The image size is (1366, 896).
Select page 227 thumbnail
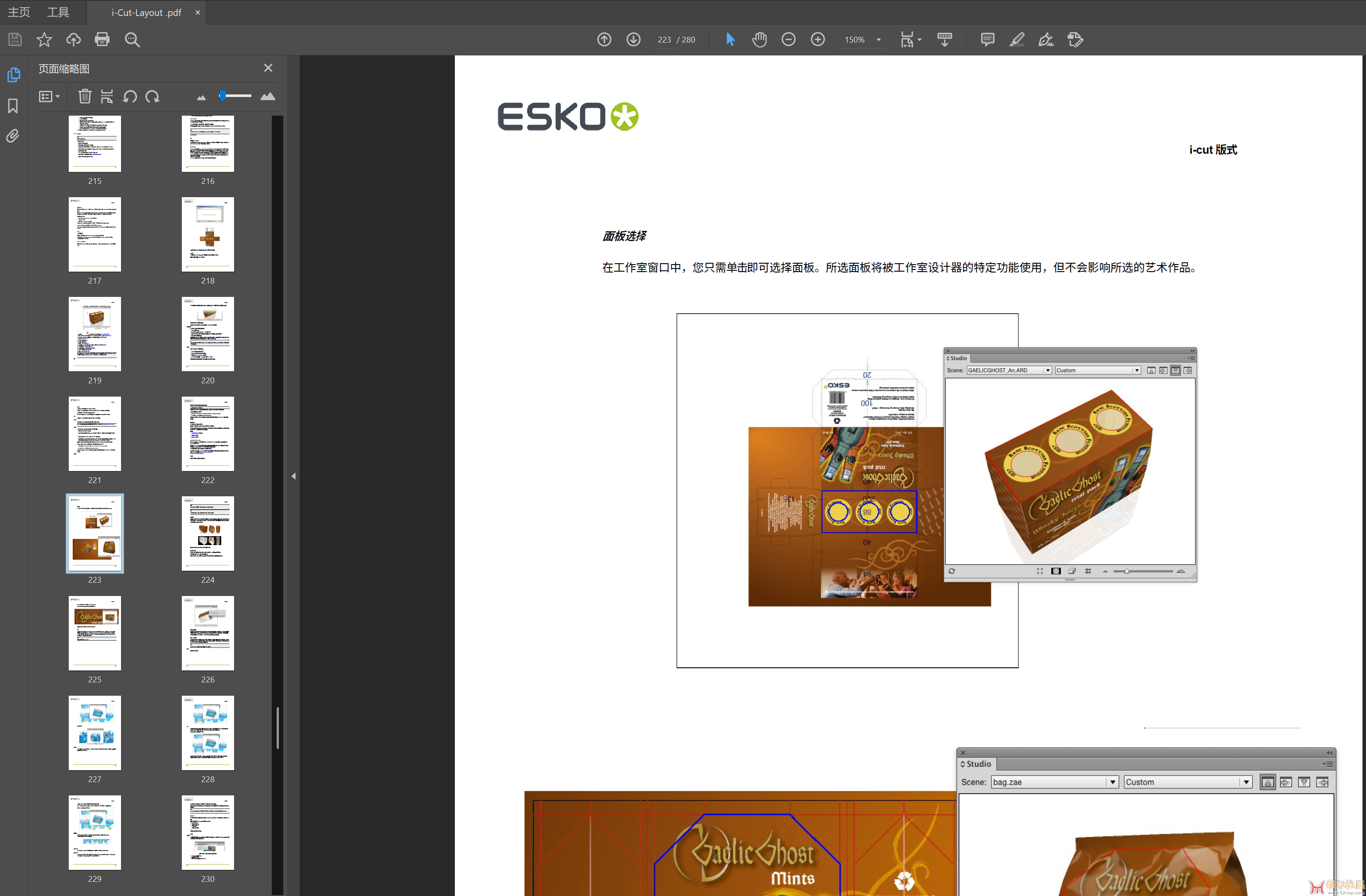pyautogui.click(x=95, y=733)
